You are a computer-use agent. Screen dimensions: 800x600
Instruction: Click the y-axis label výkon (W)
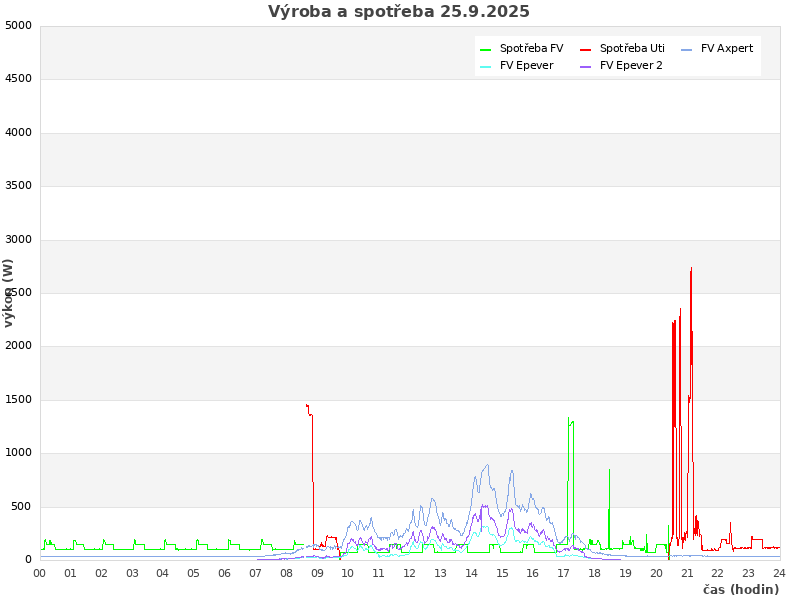pyautogui.click(x=9, y=292)
